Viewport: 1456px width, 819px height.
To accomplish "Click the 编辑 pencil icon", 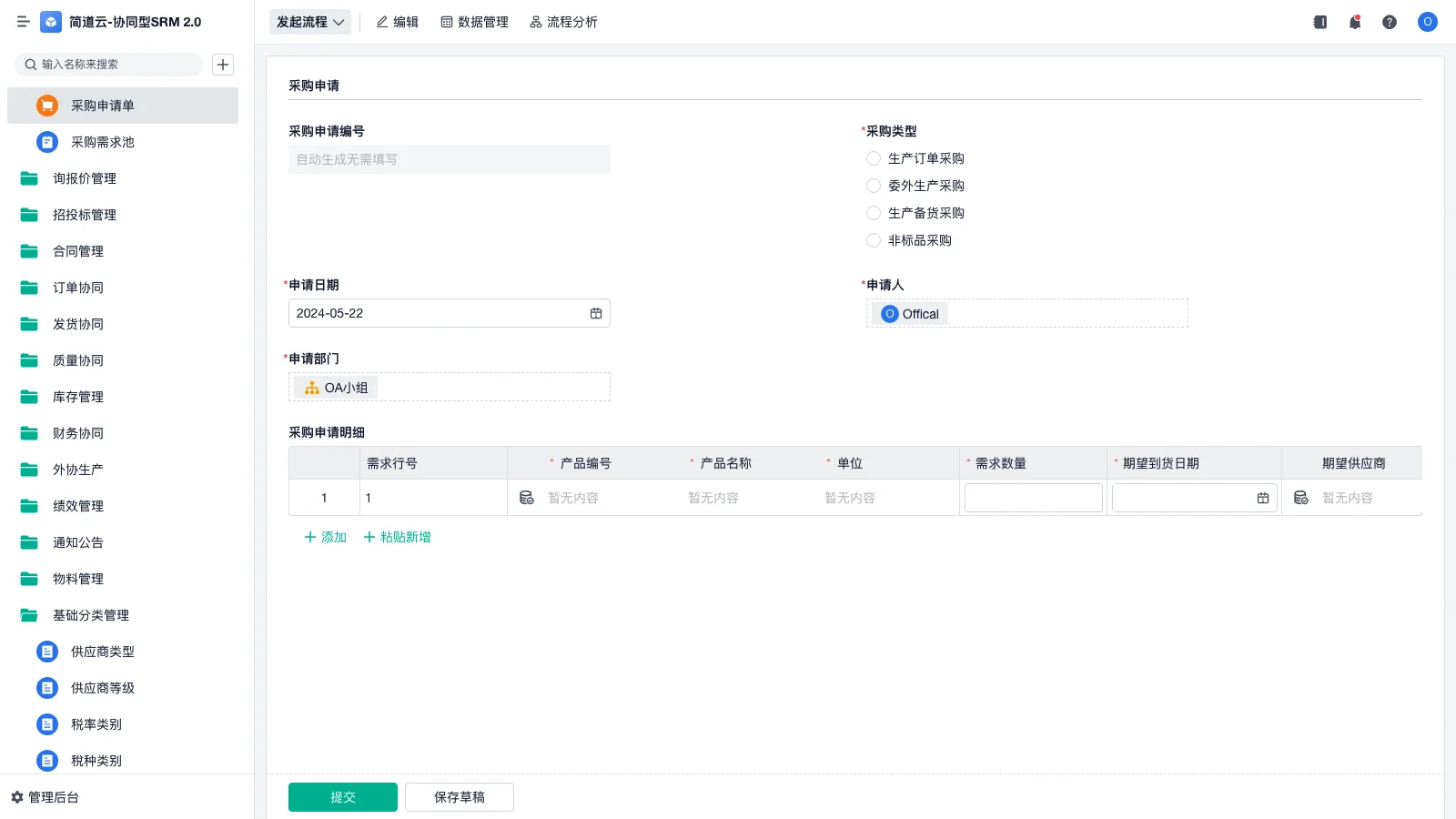I will [382, 22].
